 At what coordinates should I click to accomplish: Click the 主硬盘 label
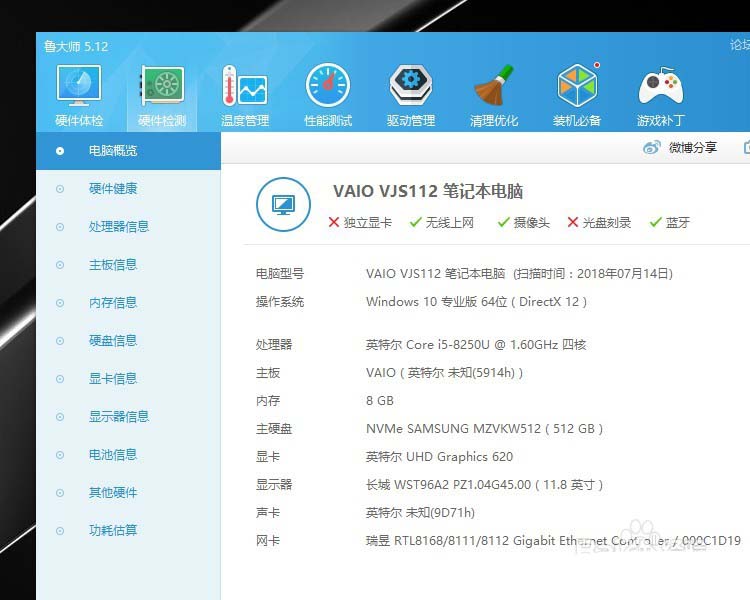274,429
